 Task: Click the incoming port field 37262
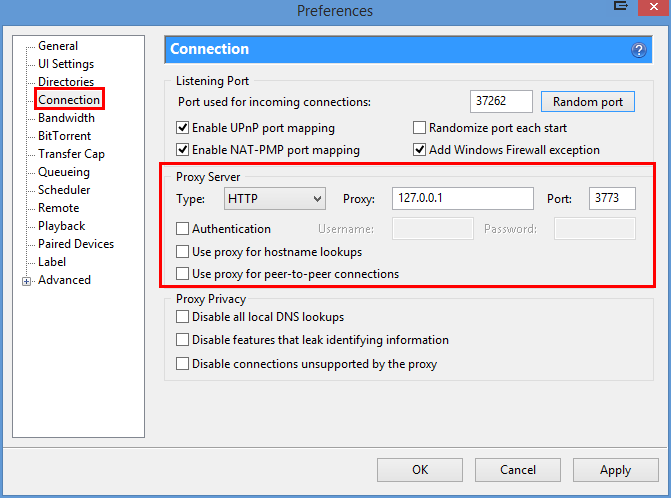[x=501, y=101]
